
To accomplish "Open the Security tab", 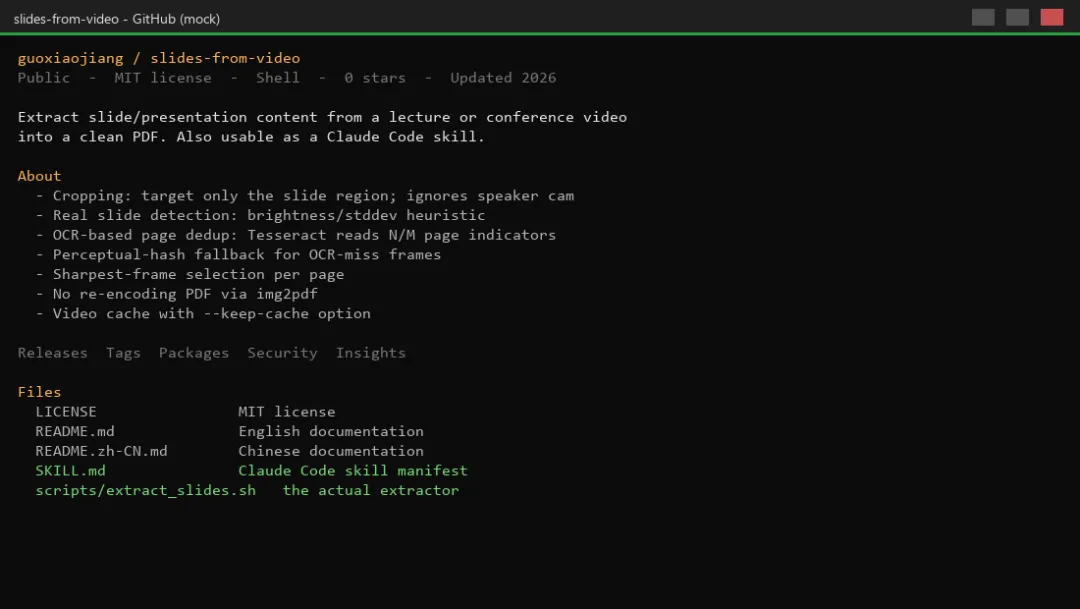I will 282,353.
